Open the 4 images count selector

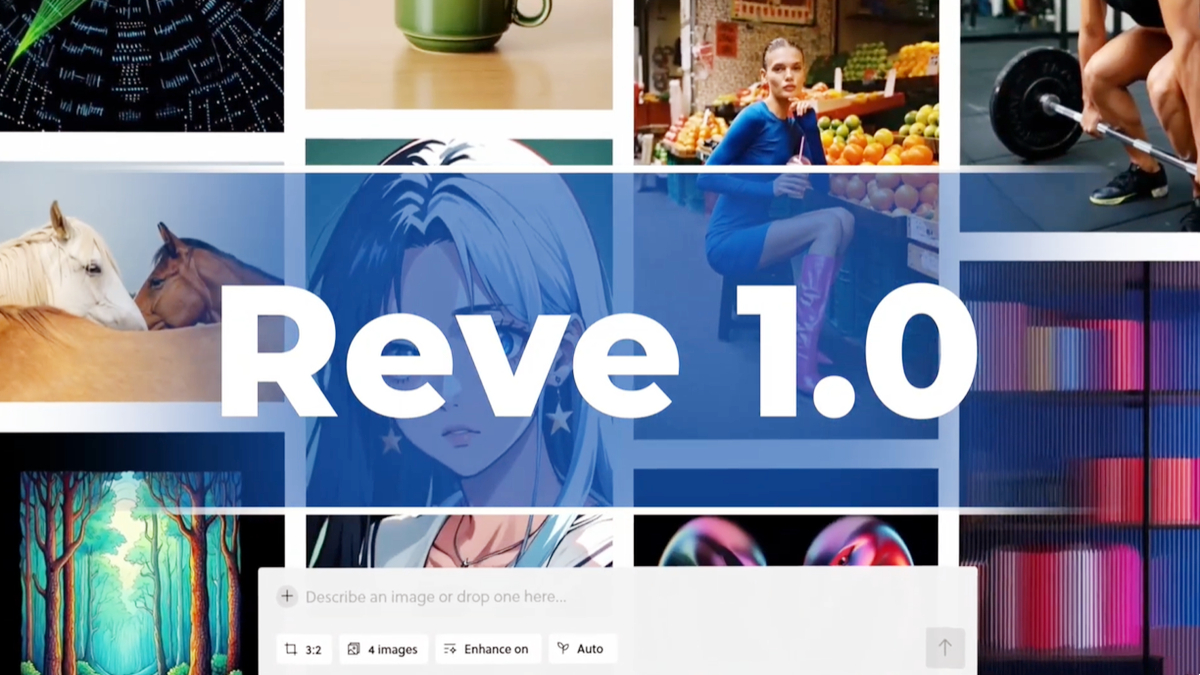[x=383, y=649]
